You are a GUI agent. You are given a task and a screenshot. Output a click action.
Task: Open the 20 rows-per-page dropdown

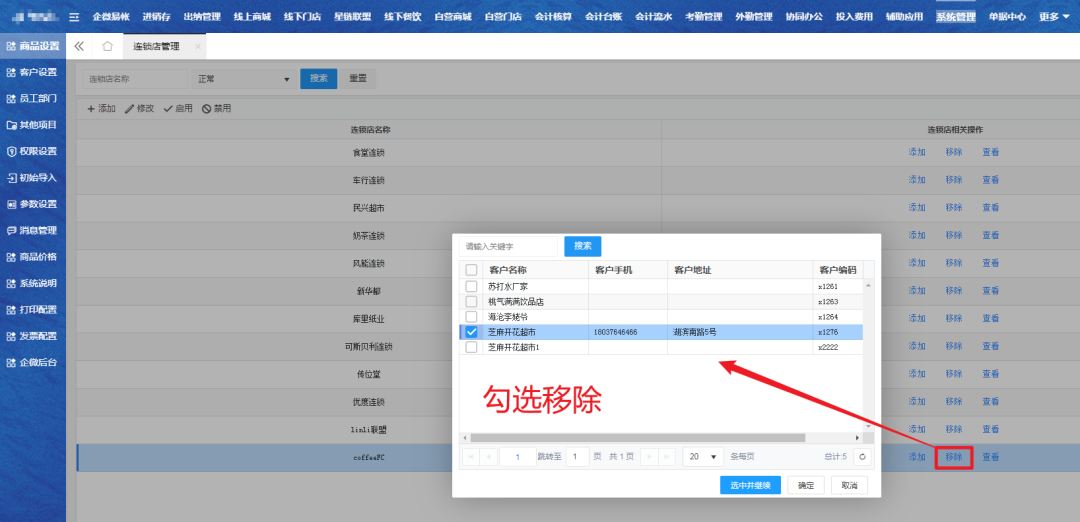click(703, 456)
